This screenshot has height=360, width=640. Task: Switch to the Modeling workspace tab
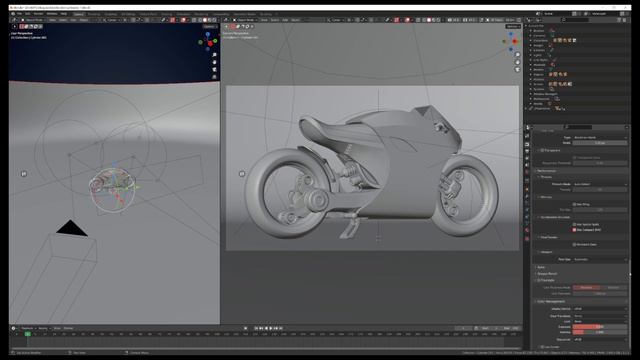click(93, 14)
